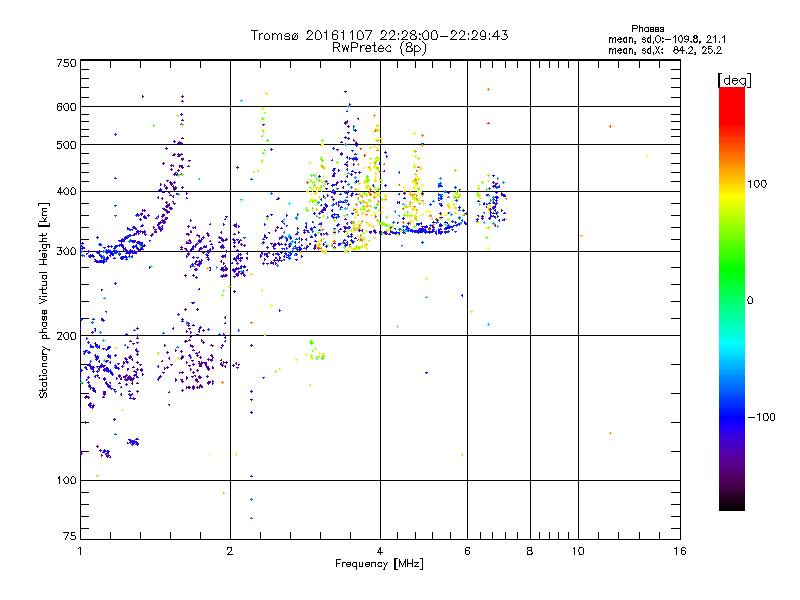
Task: Click the y-axis tick label '200'
Action: 66,336
